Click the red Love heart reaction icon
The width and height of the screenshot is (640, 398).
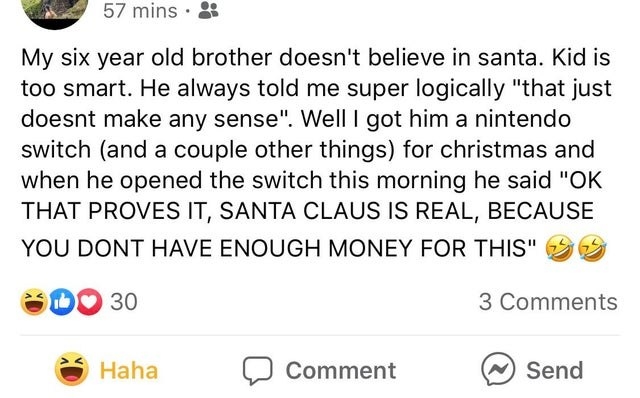pos(89,302)
